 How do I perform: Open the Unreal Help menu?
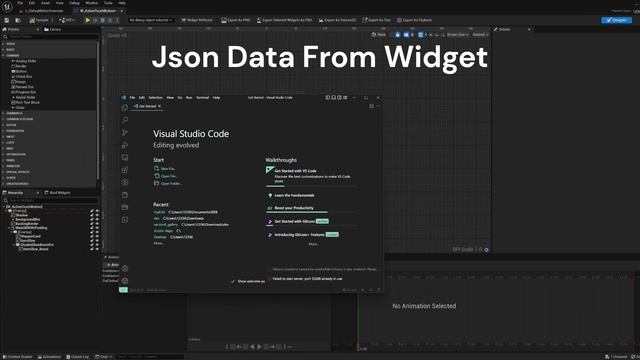(122, 3)
